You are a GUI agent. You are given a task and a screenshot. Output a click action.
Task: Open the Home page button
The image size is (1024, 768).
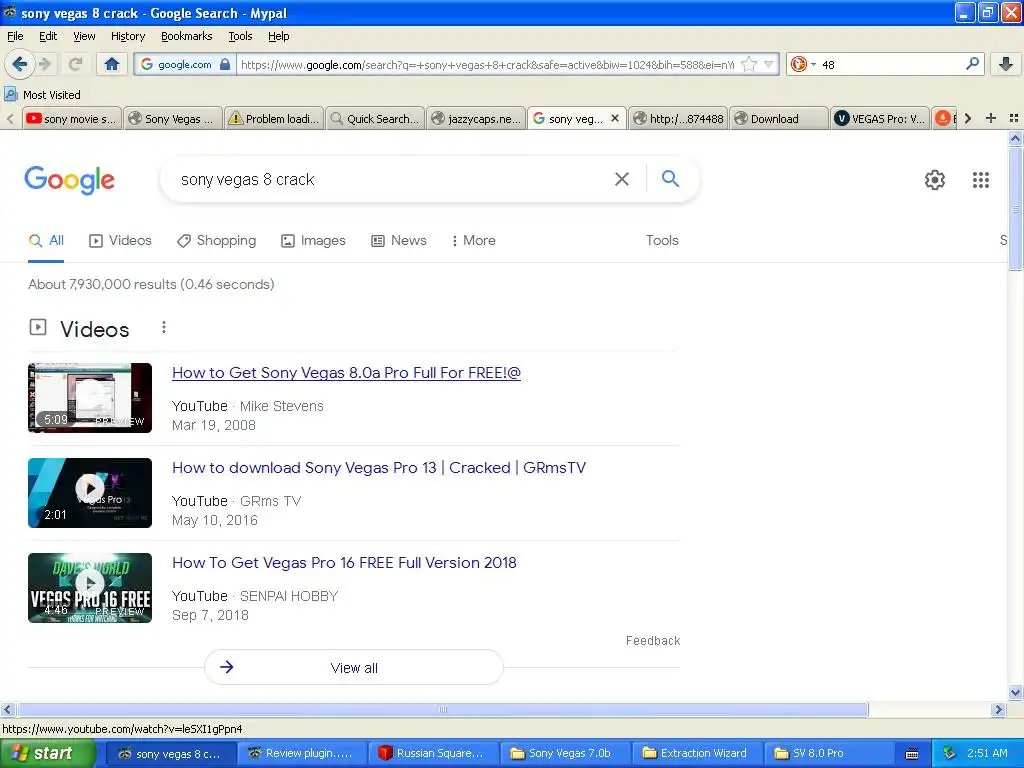click(x=112, y=64)
